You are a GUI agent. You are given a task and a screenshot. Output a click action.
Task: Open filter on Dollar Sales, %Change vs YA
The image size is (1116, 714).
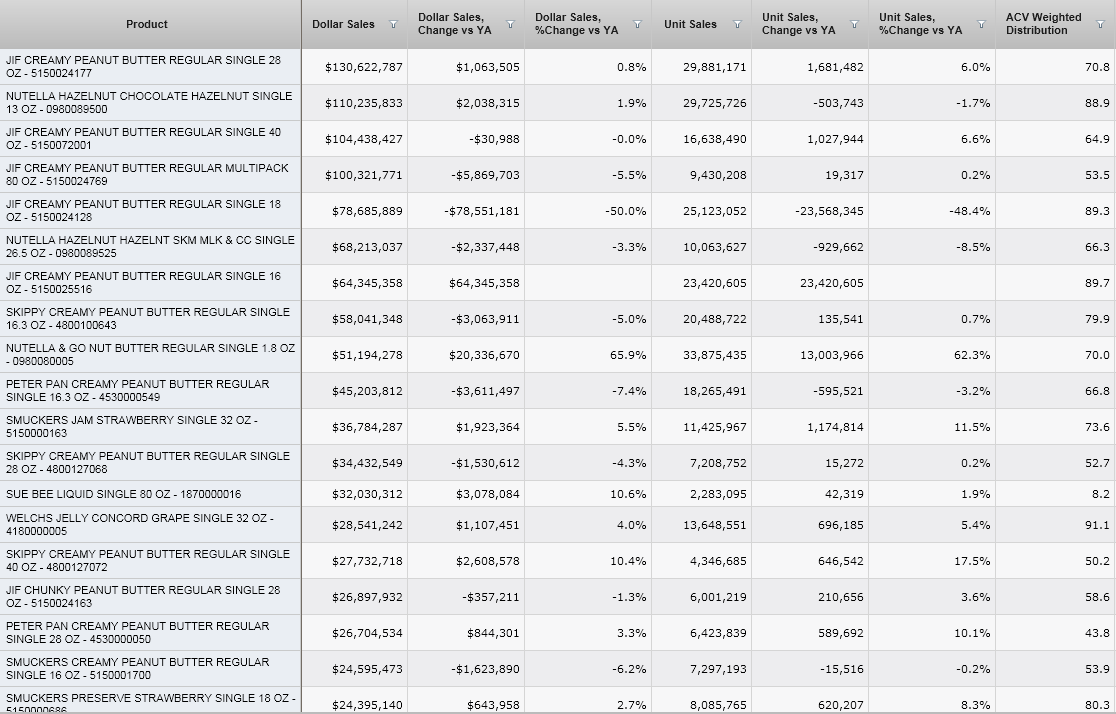pyautogui.click(x=636, y=24)
